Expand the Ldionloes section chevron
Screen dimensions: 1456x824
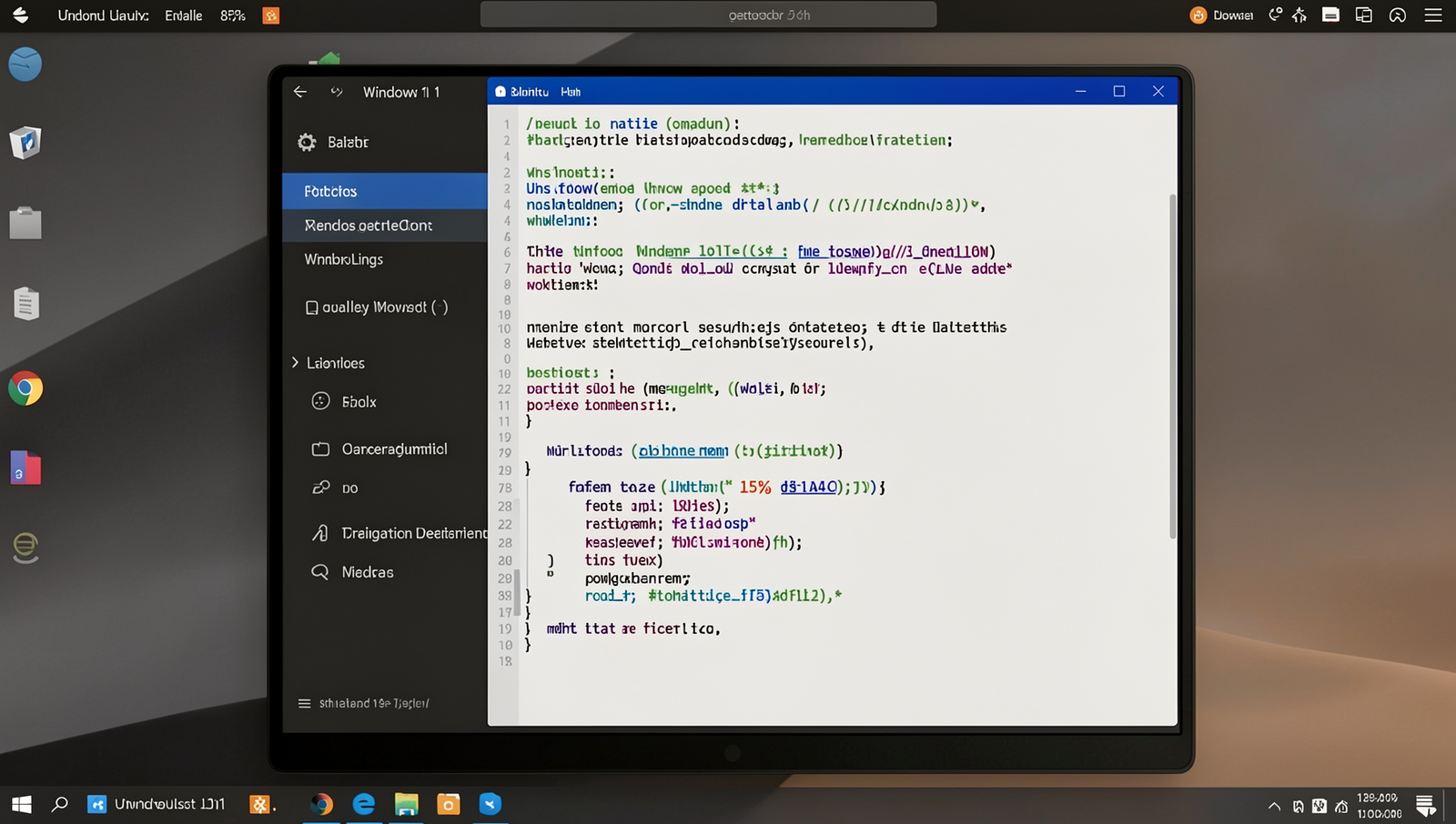click(x=295, y=362)
